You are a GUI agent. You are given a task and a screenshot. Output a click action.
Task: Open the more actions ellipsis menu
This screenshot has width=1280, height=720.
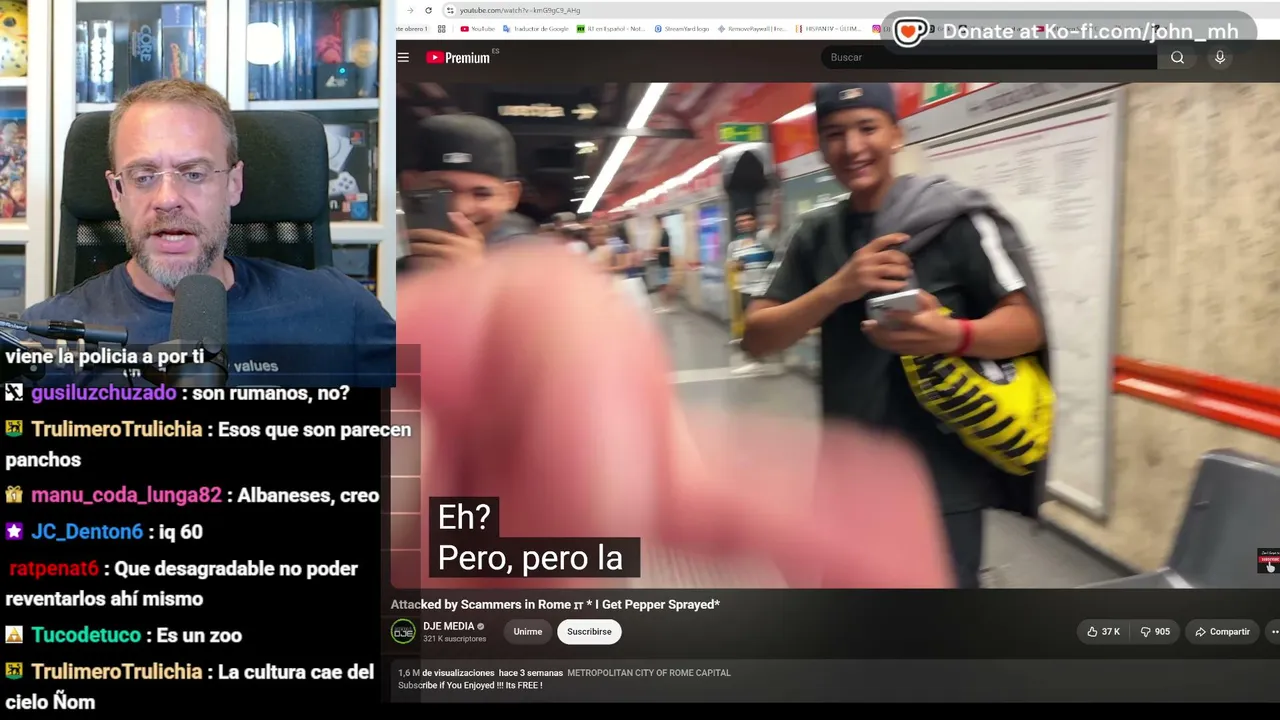tap(1274, 631)
